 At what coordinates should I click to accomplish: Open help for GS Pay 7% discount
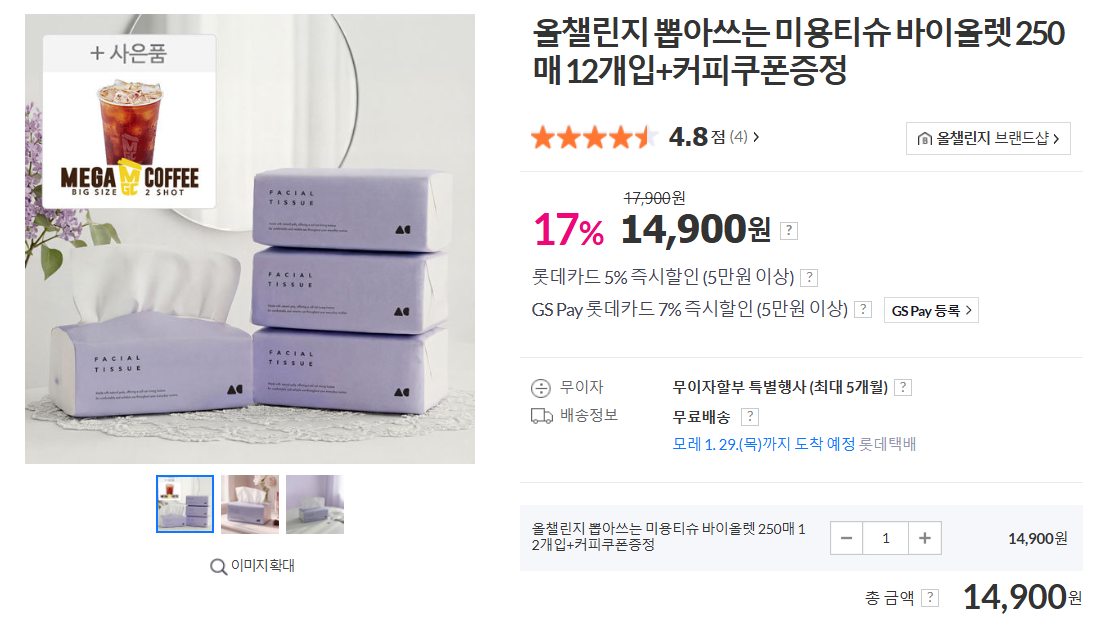pos(863,310)
